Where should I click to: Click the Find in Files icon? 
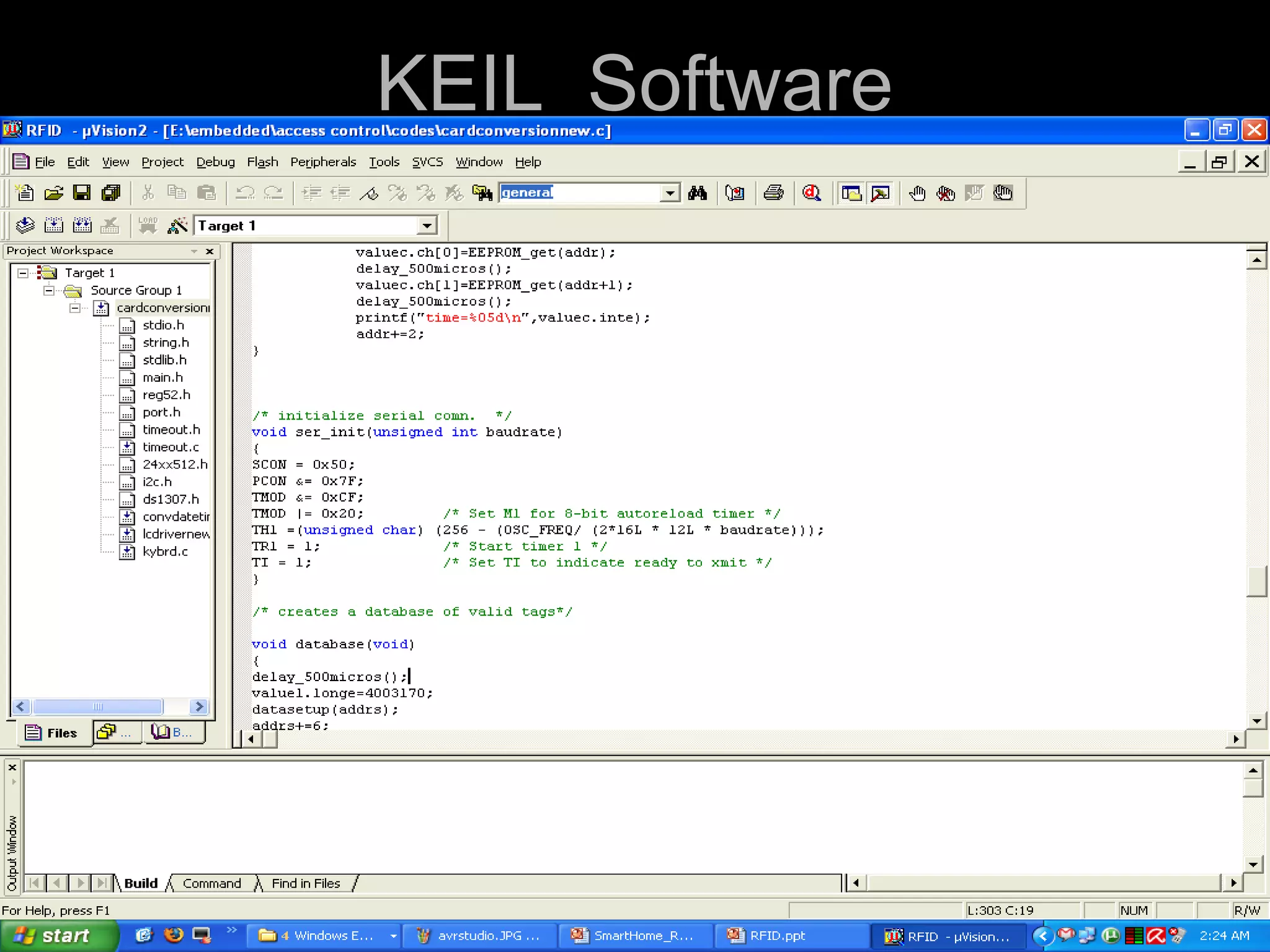(x=482, y=193)
